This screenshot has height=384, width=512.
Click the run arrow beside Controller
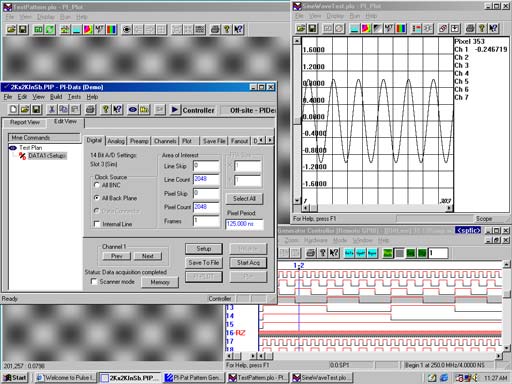pos(174,110)
